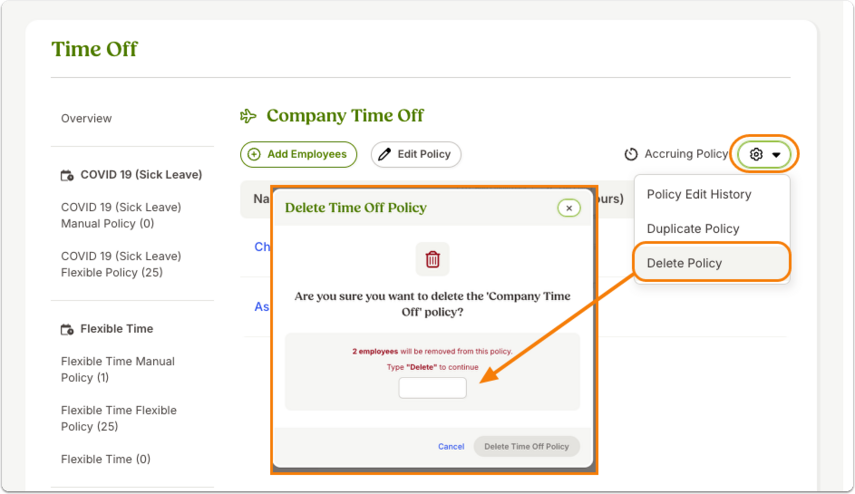
Task: Click the Edit Policy button
Action: 416,154
